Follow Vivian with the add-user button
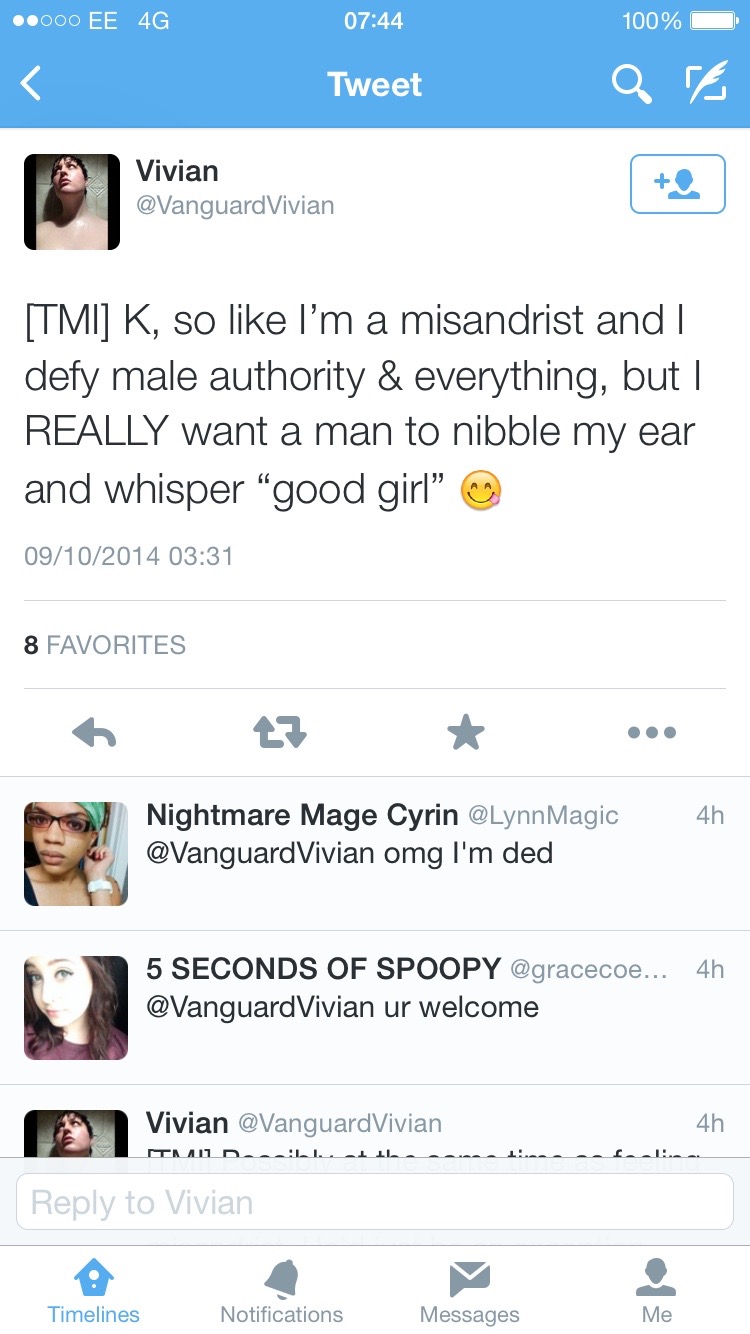 coord(677,184)
